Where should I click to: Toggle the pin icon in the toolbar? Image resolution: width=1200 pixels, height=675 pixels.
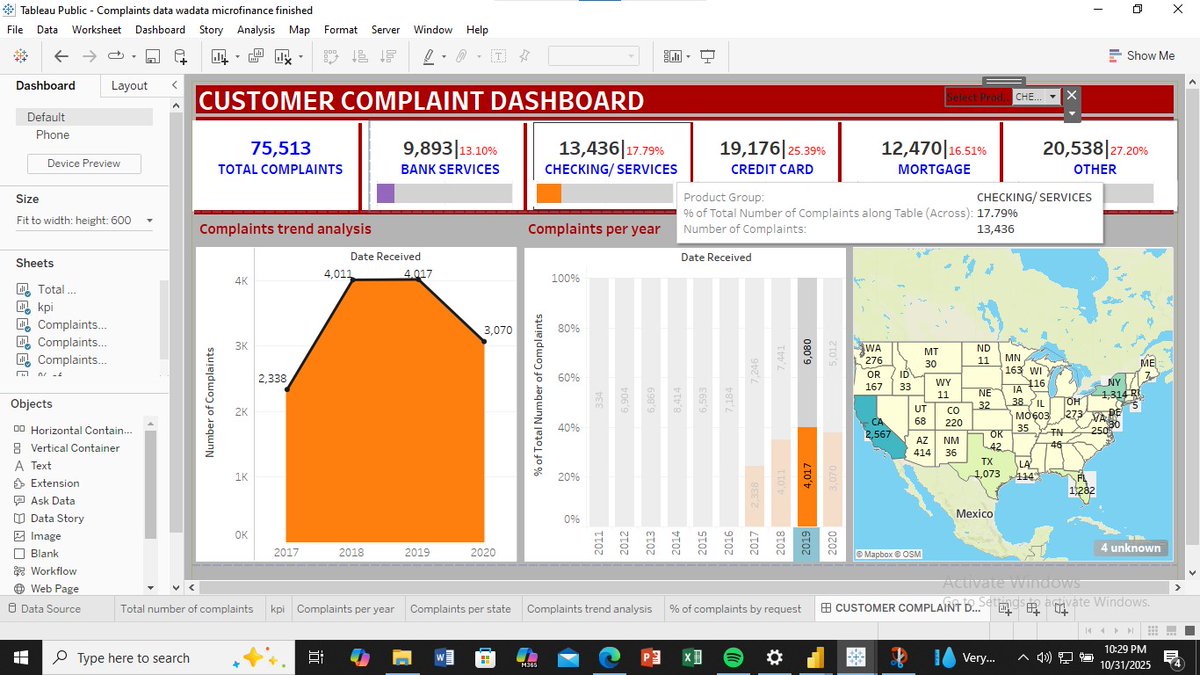[x=523, y=56]
